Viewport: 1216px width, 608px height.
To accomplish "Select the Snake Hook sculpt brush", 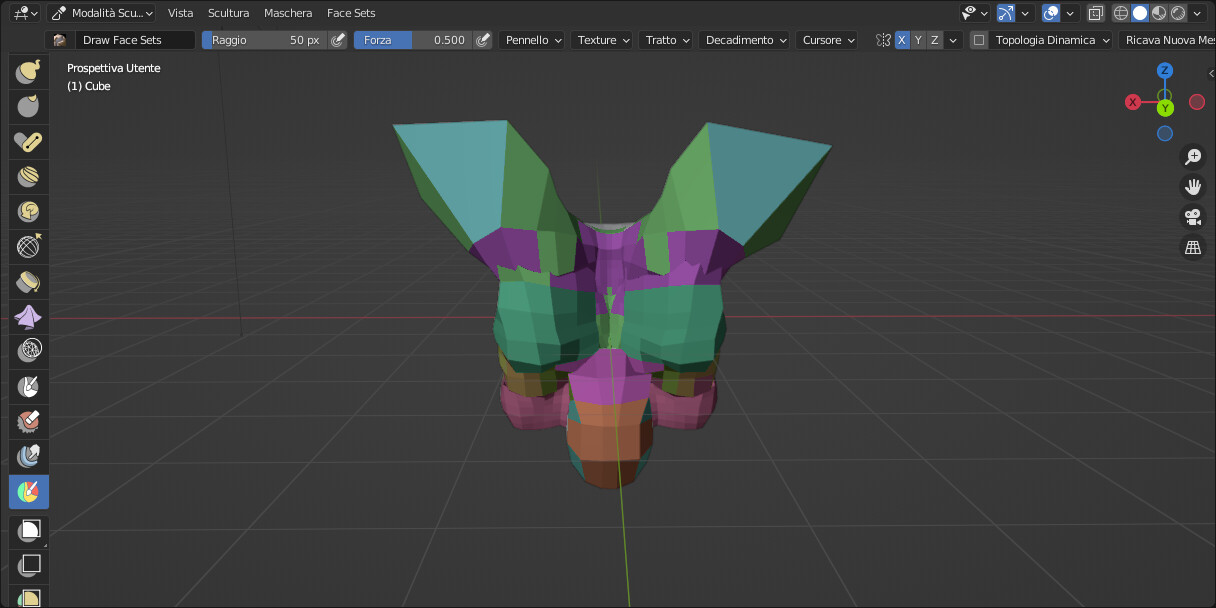I will point(28,71).
